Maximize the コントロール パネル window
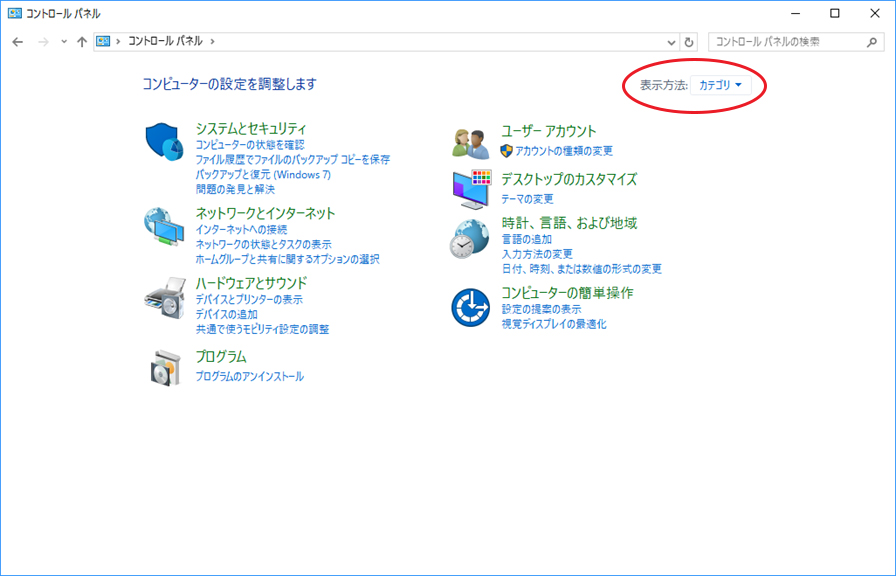Viewport: 896px width, 576px height. coord(835,13)
